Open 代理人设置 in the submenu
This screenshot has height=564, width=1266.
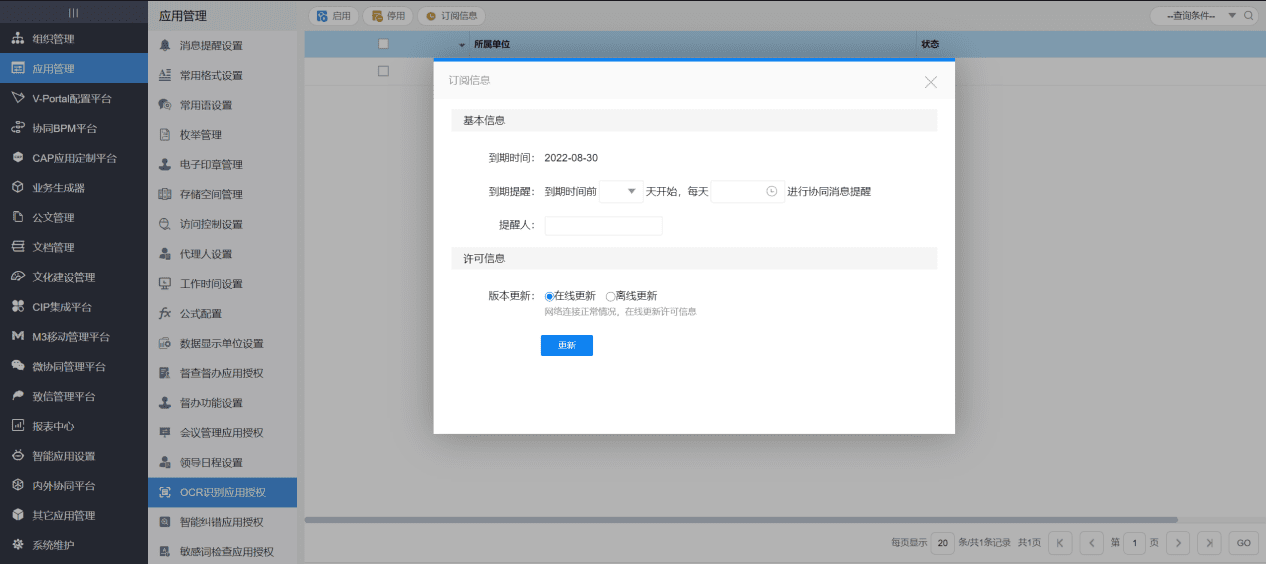coord(223,254)
